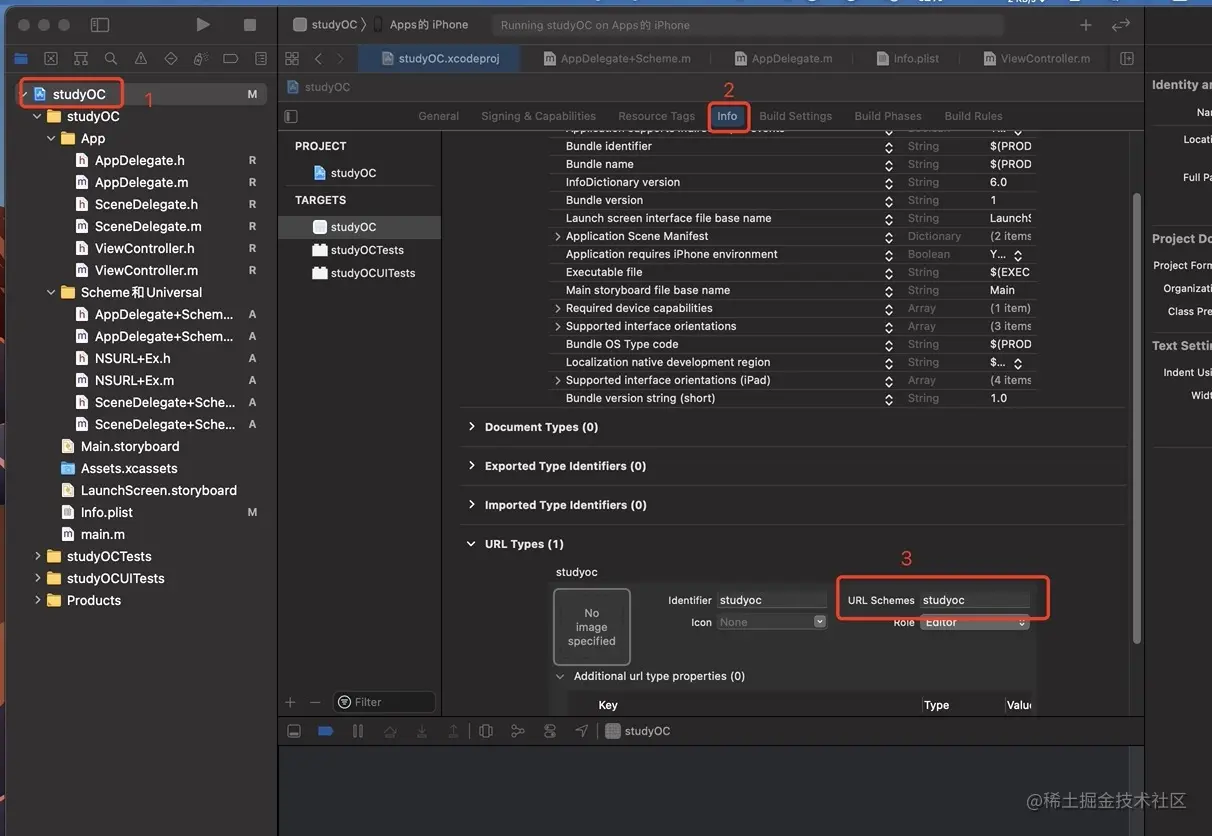1212x836 pixels.
Task: Click the plus button in the top toolbar
Action: click(x=1086, y=25)
